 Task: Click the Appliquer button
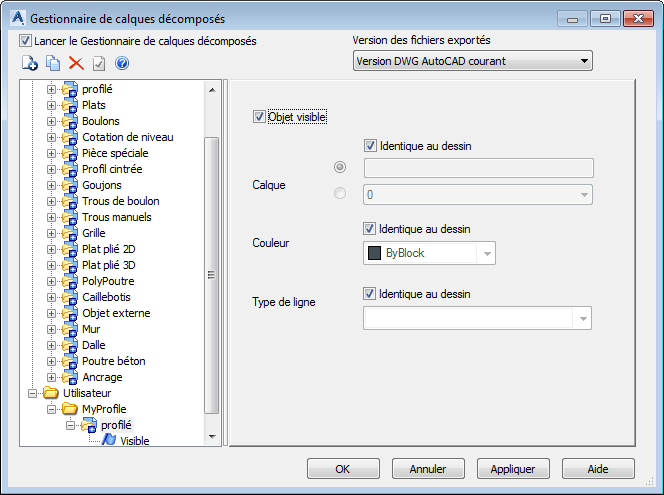click(x=513, y=469)
